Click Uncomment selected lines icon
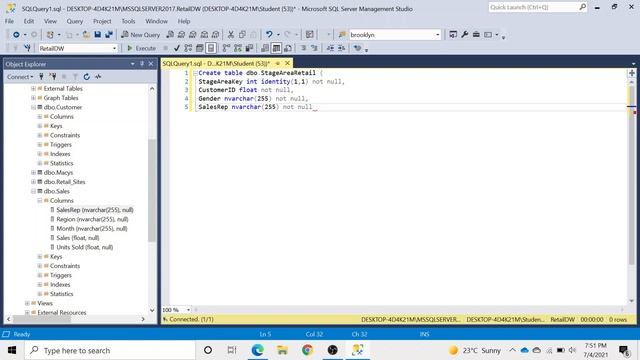This screenshot has height=360, width=640. click(314, 48)
